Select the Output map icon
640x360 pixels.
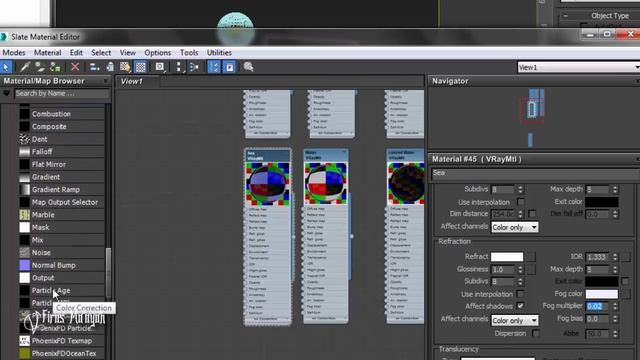(24, 278)
